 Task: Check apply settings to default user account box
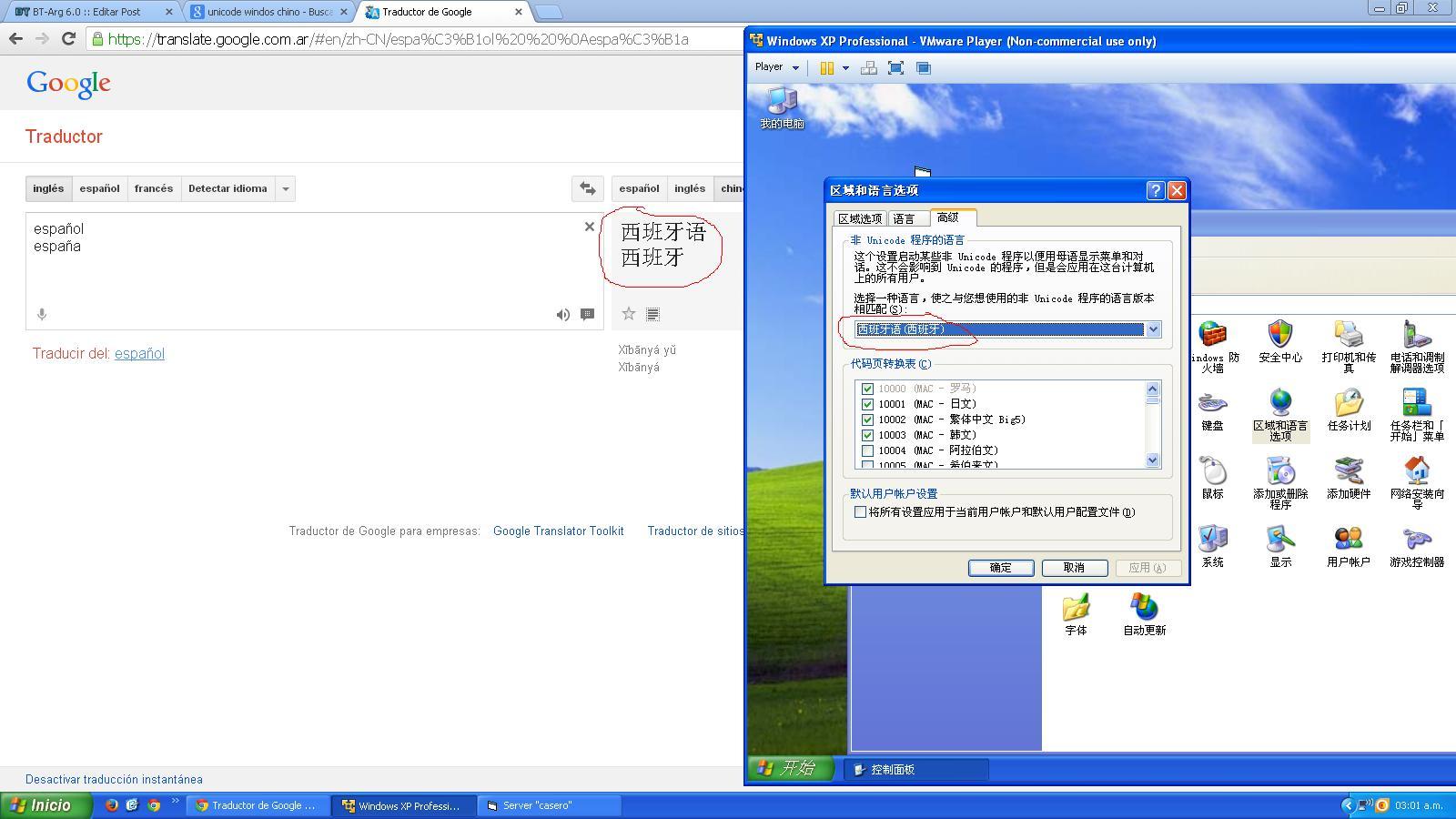(860, 512)
